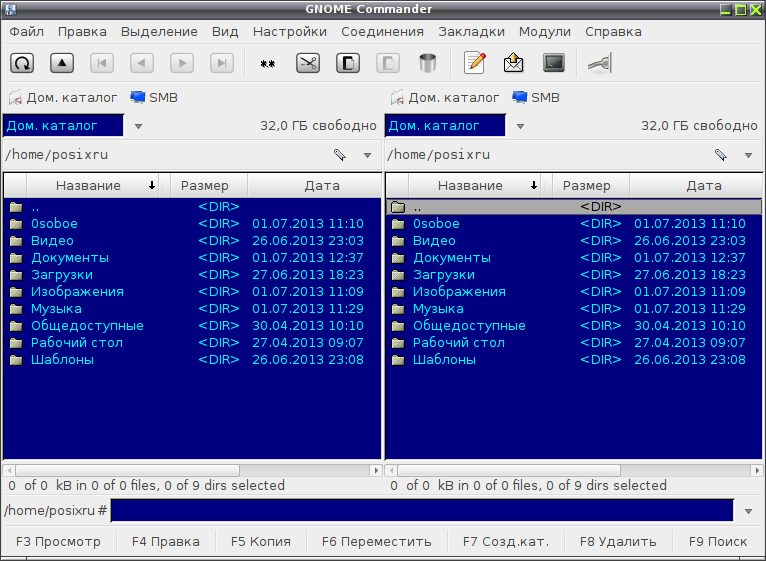The image size is (766, 561).
Task: Select 0soboe folder in left pane
Action: 192,224
